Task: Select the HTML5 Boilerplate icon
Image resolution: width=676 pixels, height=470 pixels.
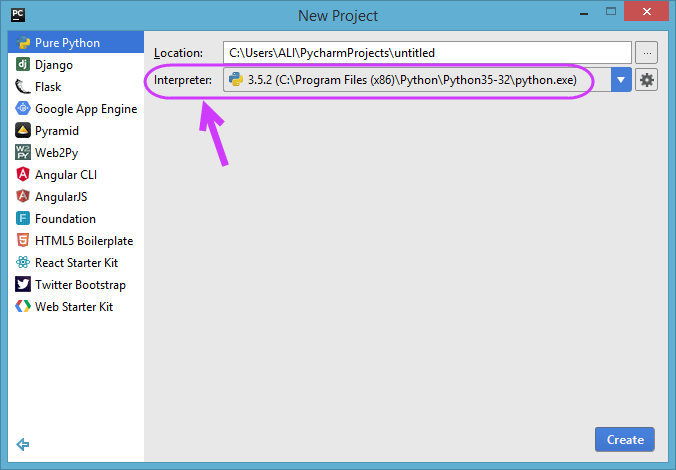Action: pyautogui.click(x=22, y=241)
